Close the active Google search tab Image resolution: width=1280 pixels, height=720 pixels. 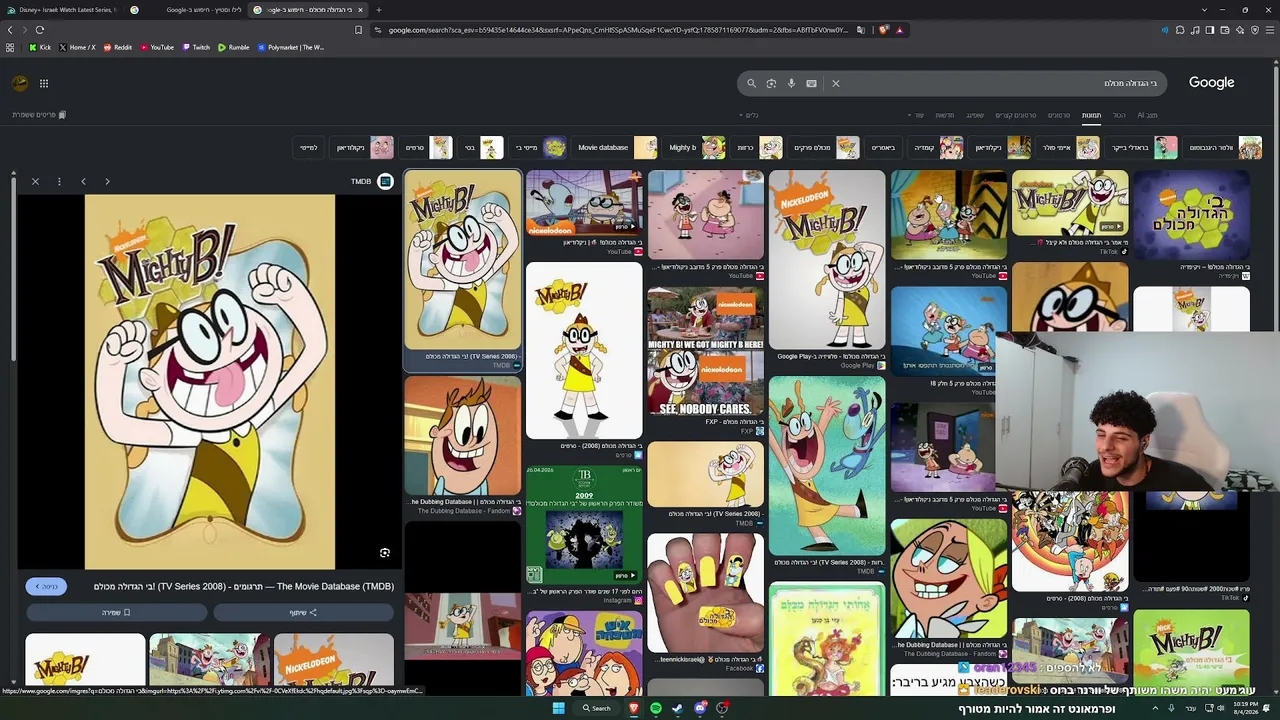360,10
